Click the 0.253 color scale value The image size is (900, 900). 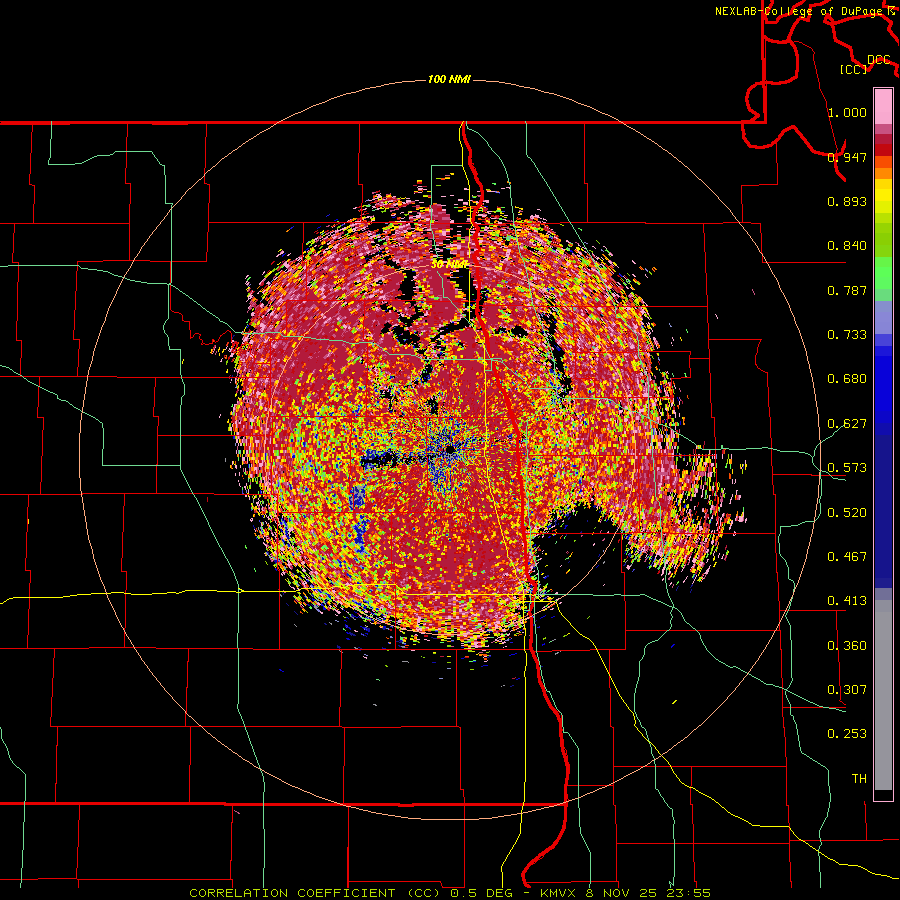click(x=847, y=734)
